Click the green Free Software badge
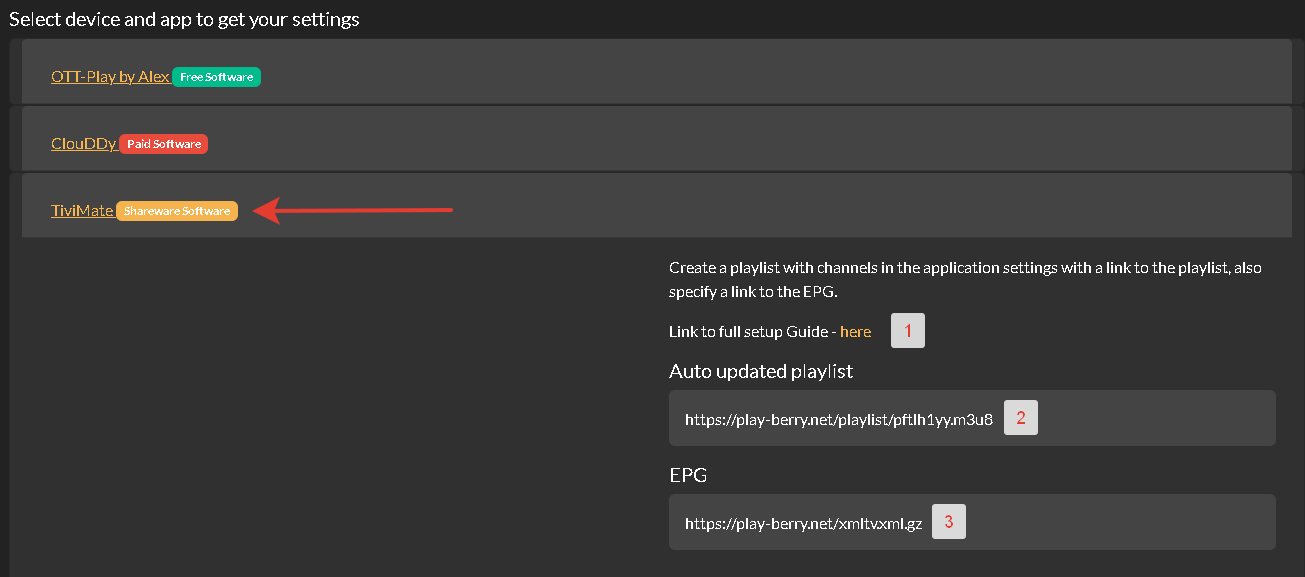 [216, 77]
